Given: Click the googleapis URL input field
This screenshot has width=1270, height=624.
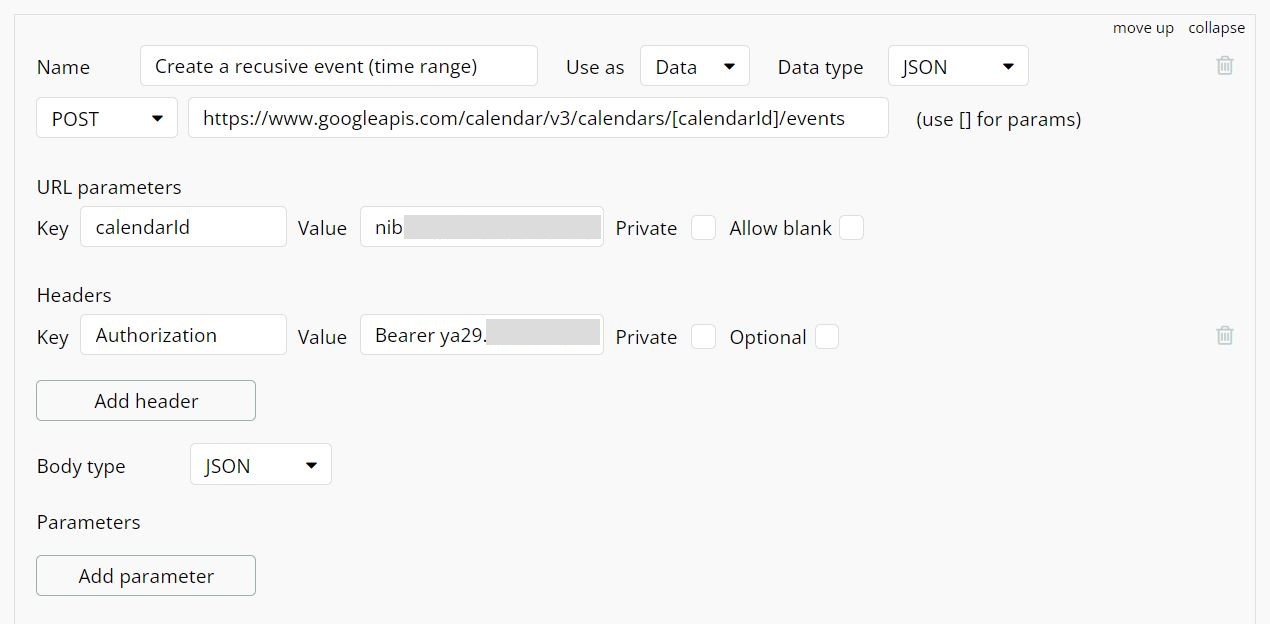Looking at the screenshot, I should 538,118.
